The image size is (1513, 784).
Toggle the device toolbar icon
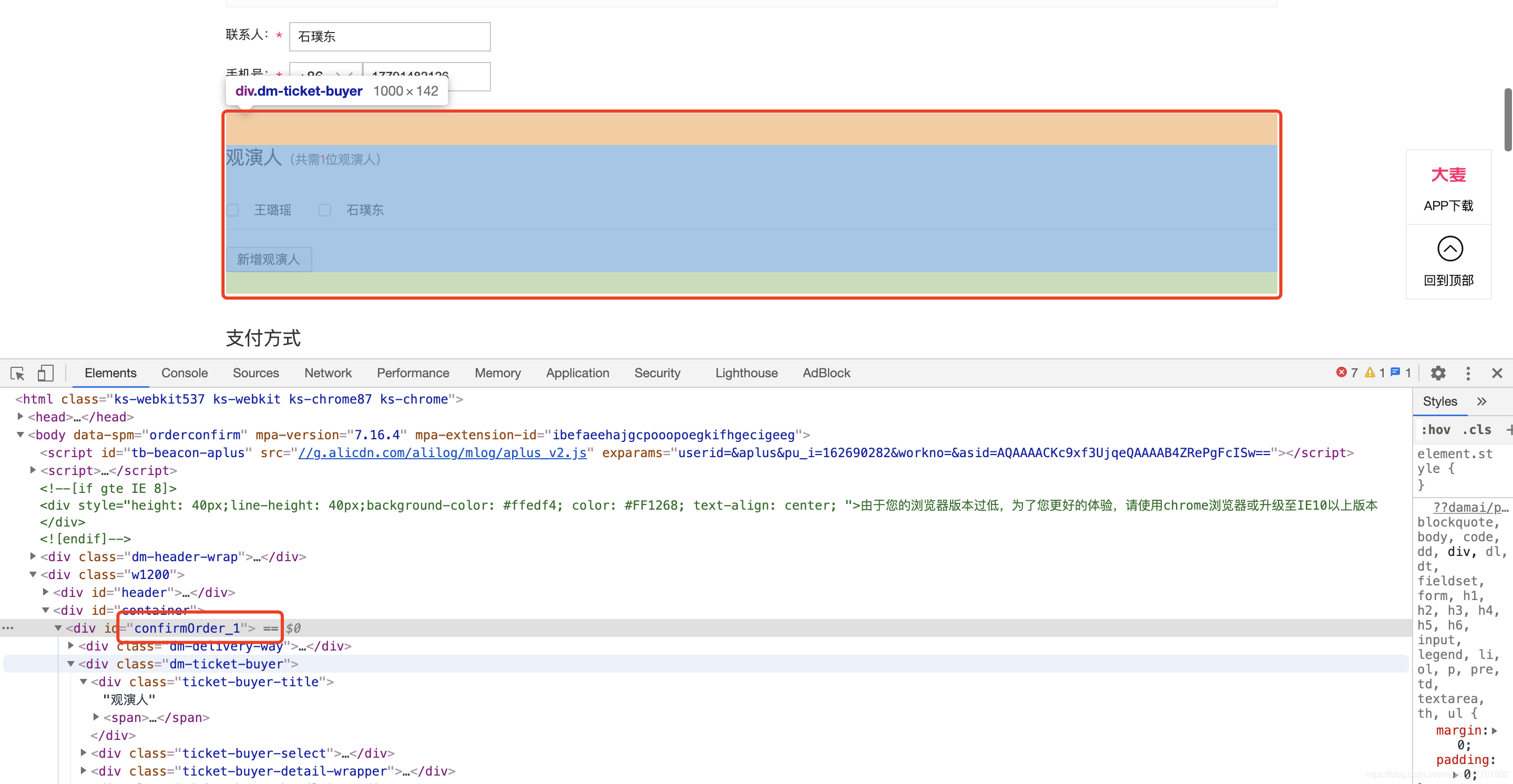pyautogui.click(x=45, y=373)
